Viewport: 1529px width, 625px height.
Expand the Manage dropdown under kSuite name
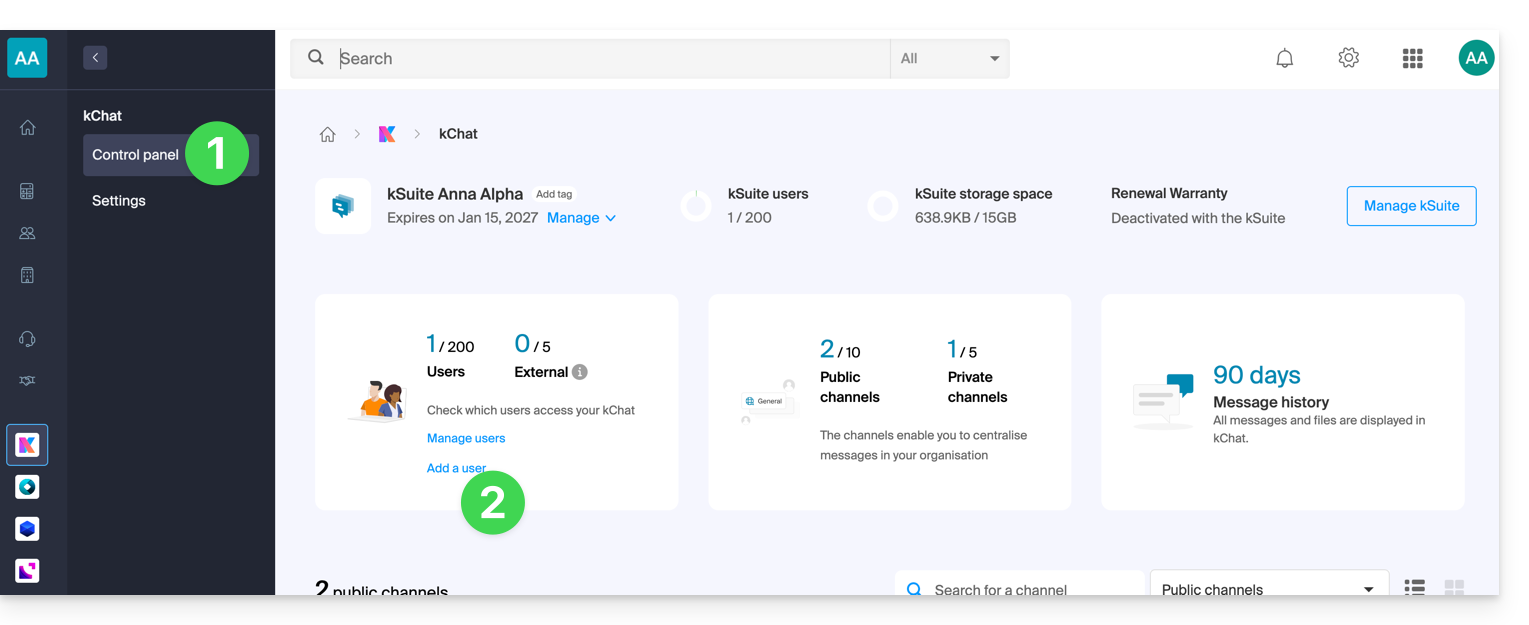coord(581,218)
